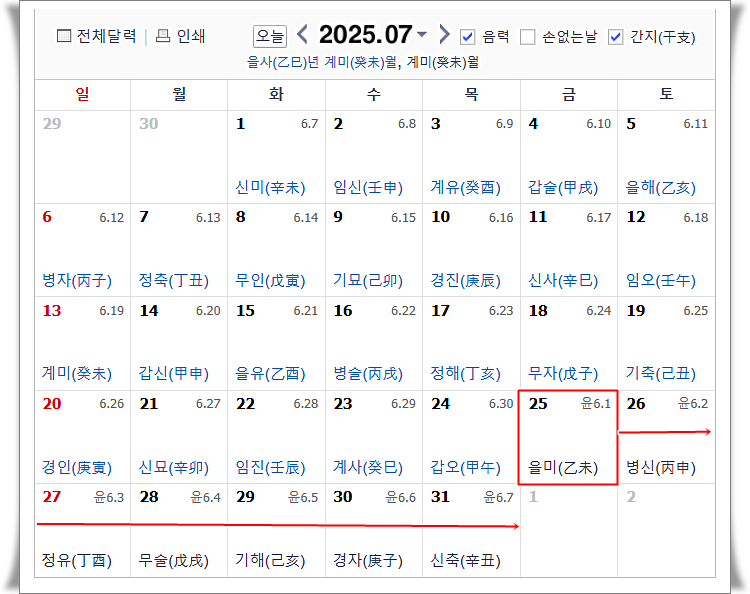Select the 일 Sunday column header

tap(83, 94)
